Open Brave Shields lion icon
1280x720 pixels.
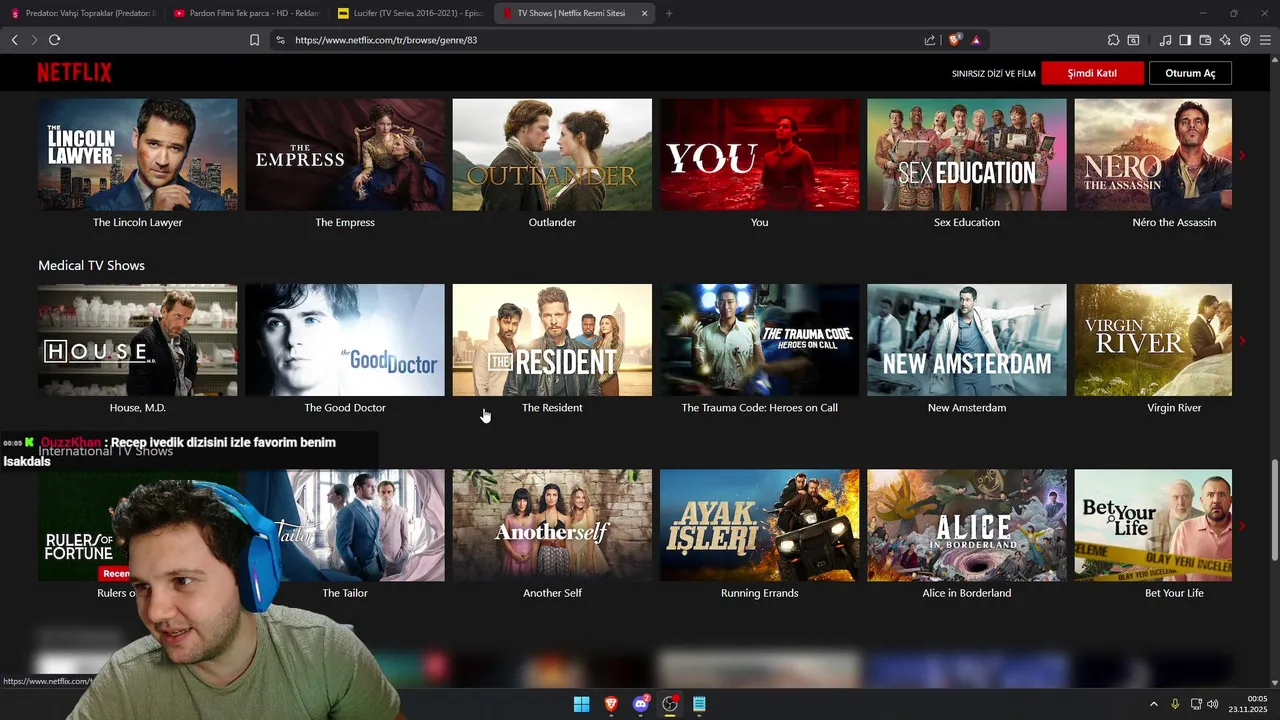(955, 40)
